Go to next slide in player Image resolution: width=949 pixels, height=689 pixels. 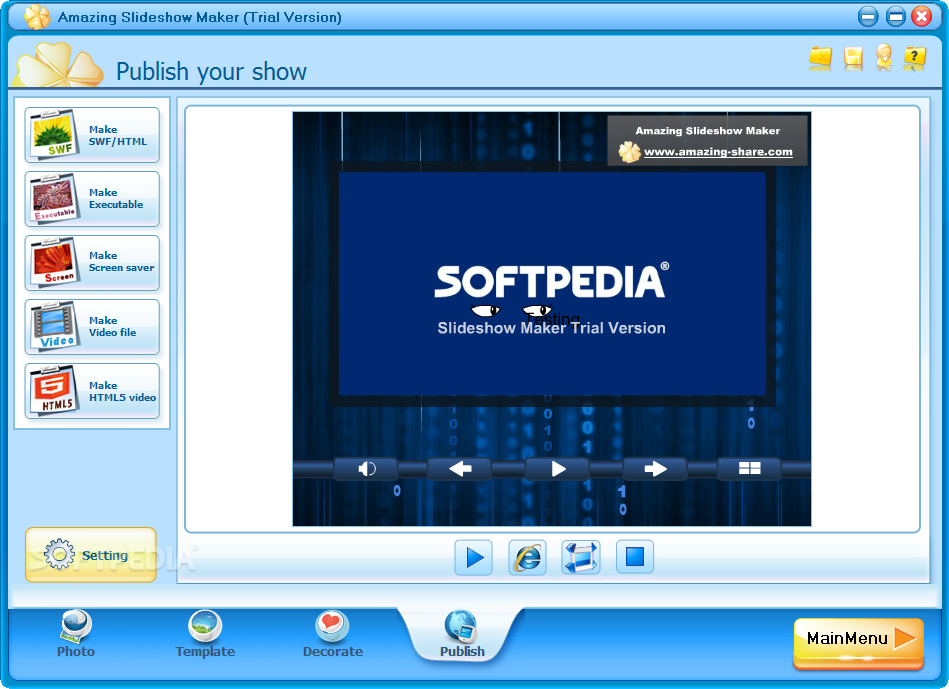pyautogui.click(x=655, y=469)
